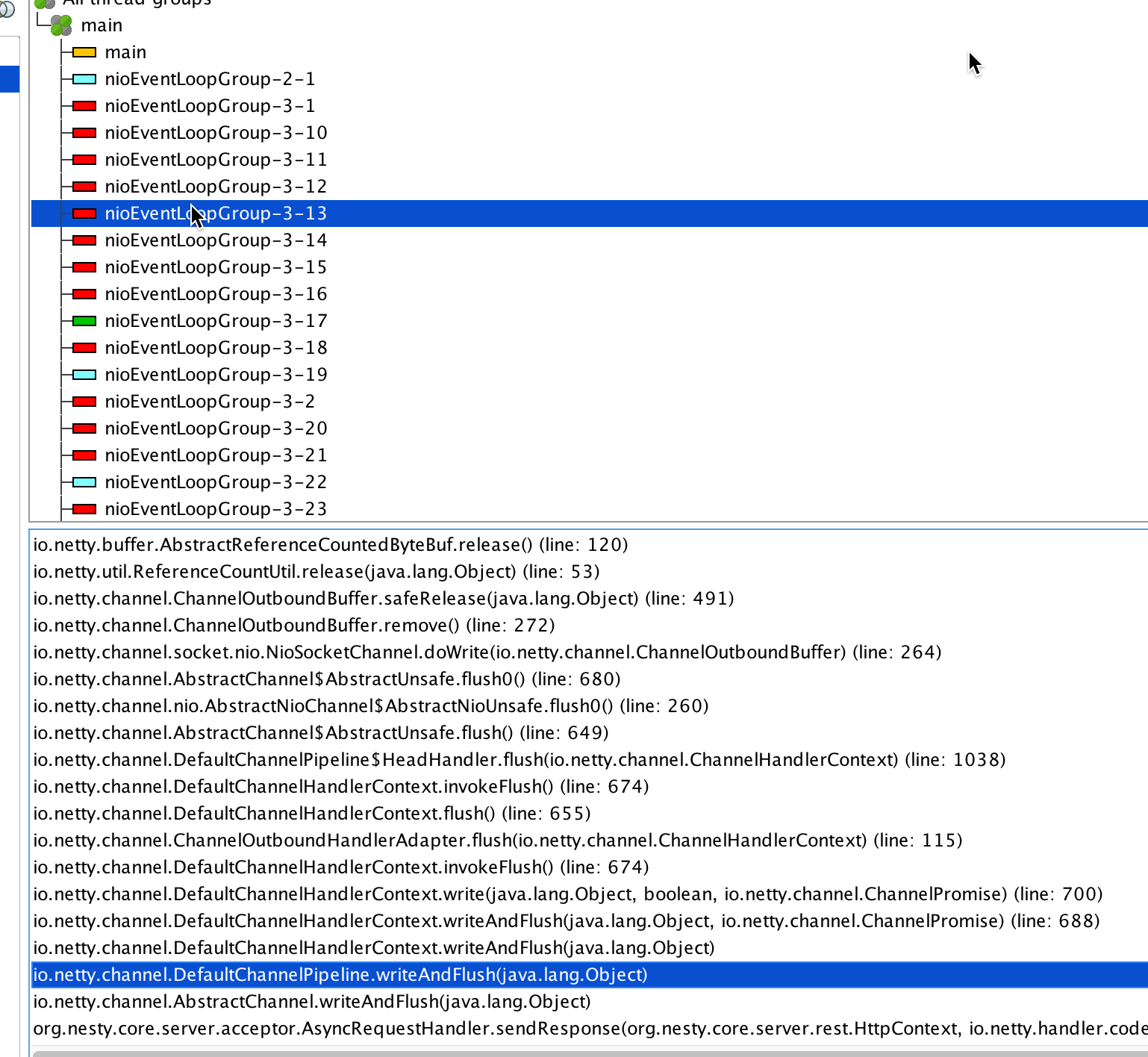Select ChannelOutboundBuffer.remove() stack frame

point(294,626)
